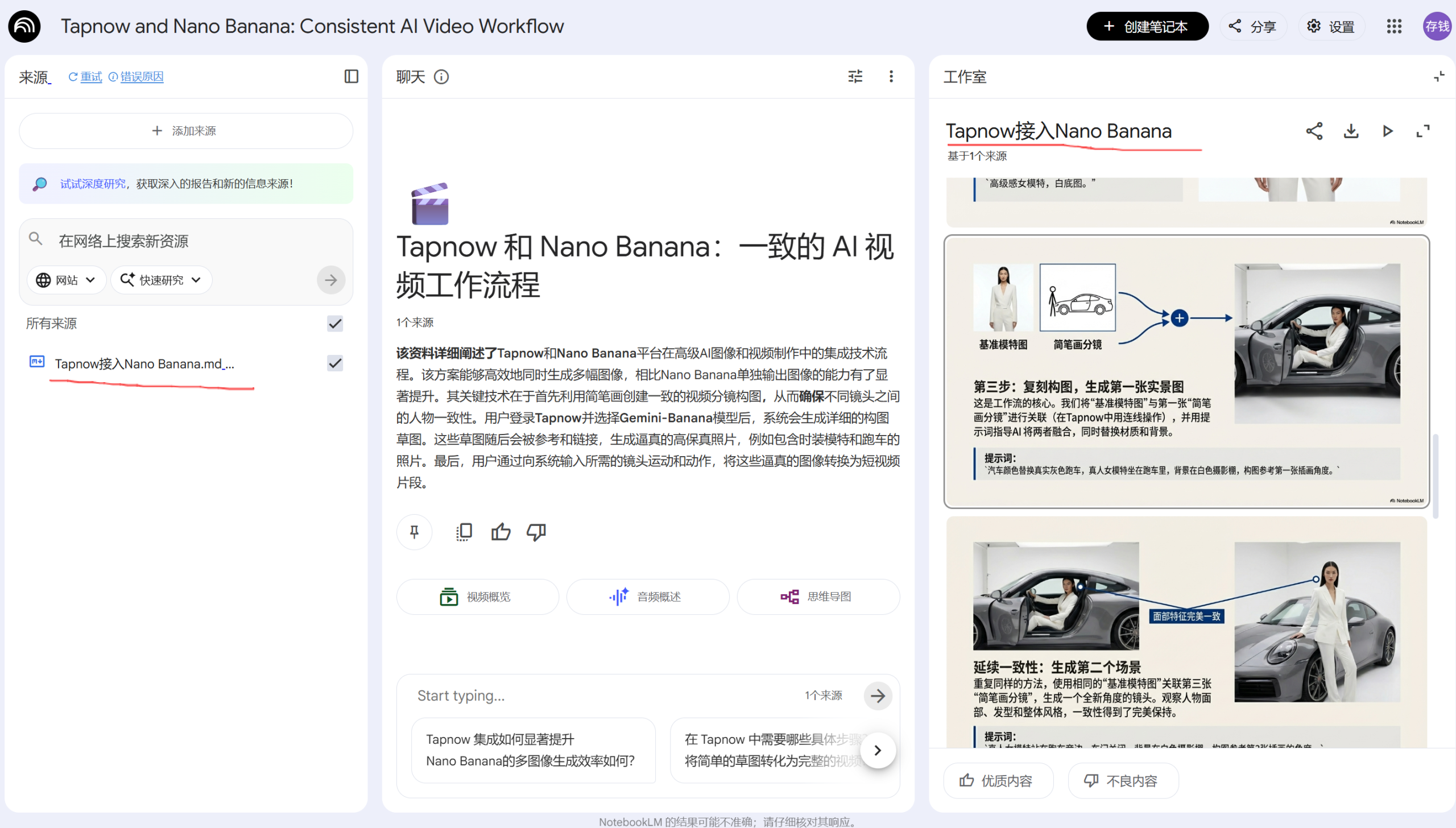Expand the 快速研究 dropdown
Screen dimensions: 1456x828
(x=161, y=280)
